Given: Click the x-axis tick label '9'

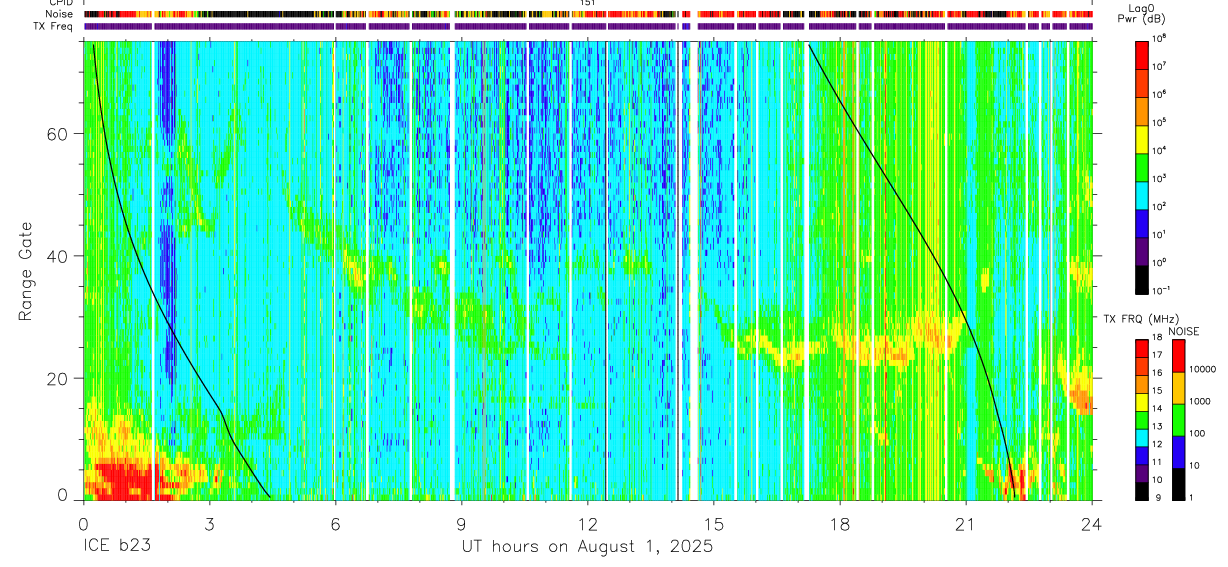Looking at the screenshot, I should click(x=461, y=523).
